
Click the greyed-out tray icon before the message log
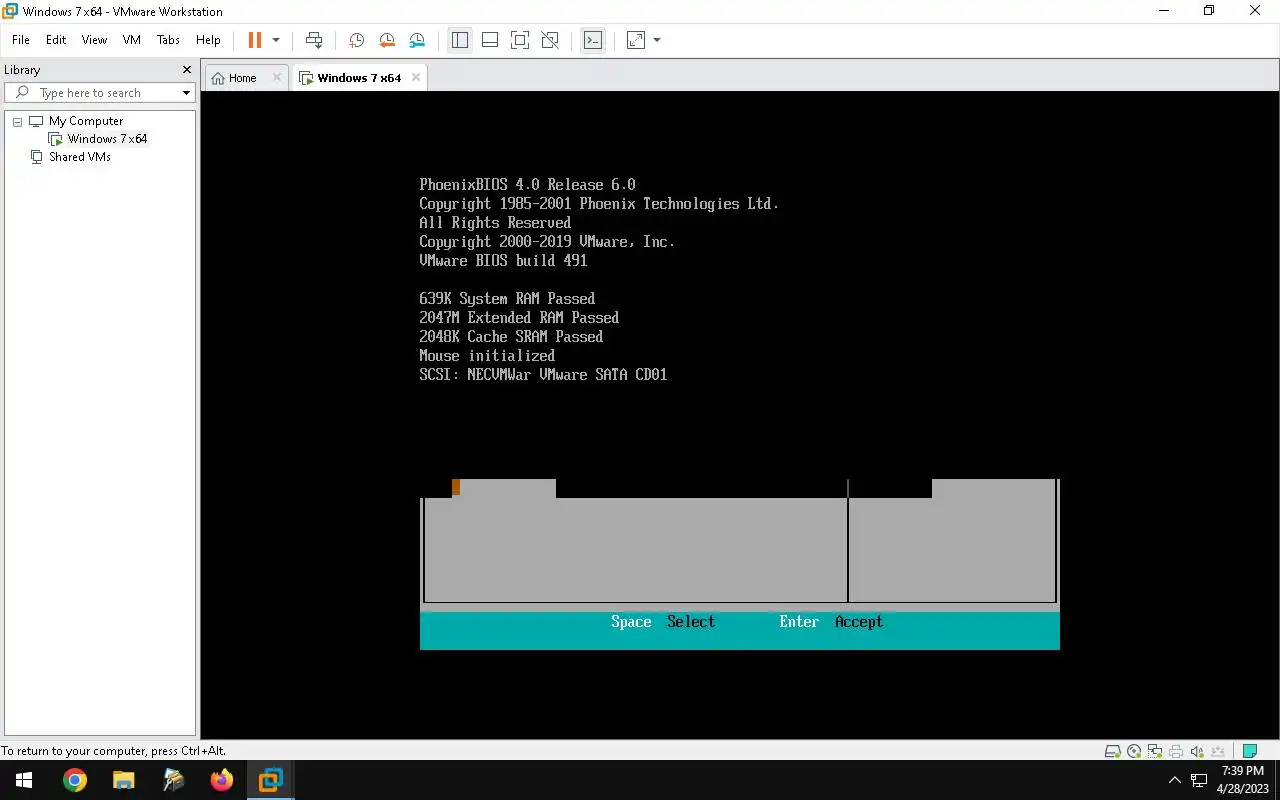pyautogui.click(x=1219, y=751)
